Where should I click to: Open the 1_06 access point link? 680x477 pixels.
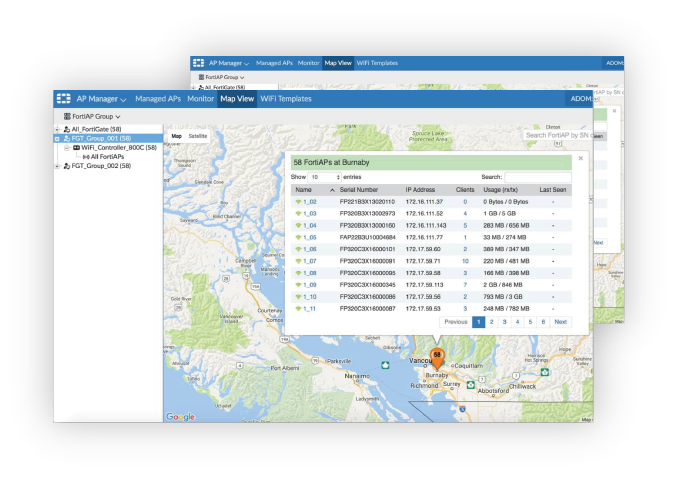310,249
